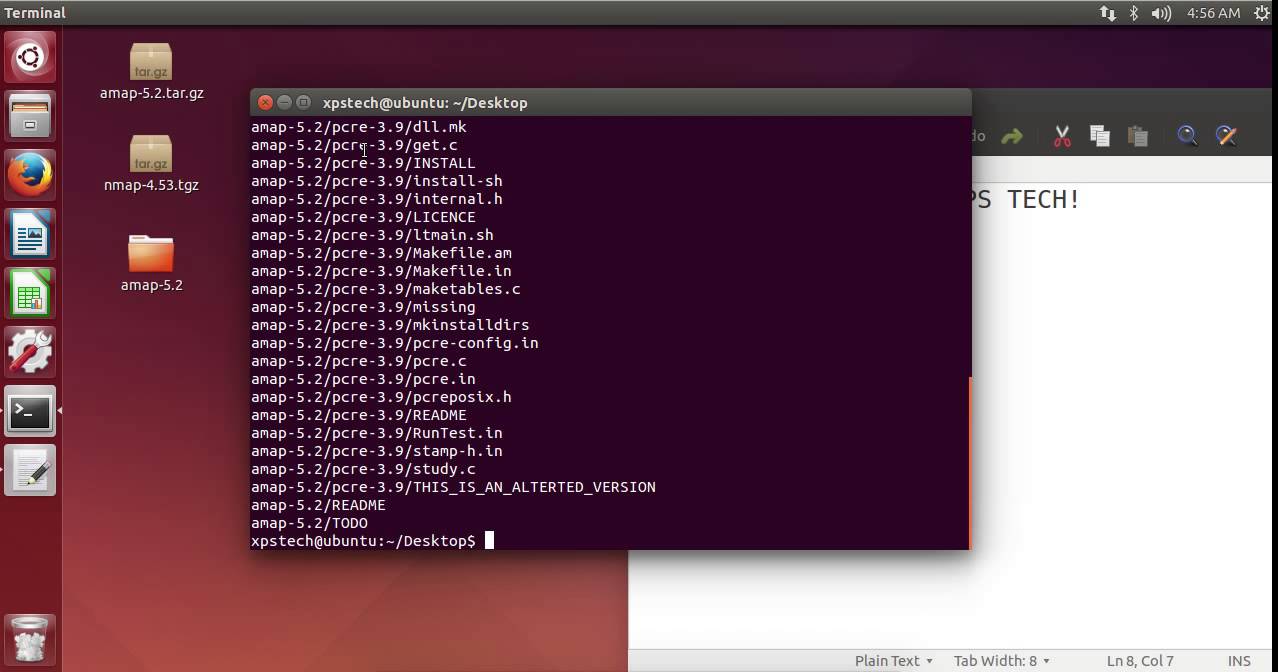The image size is (1278, 672).
Task: Open the Plain Text language dropdown in gedit
Action: 893,661
